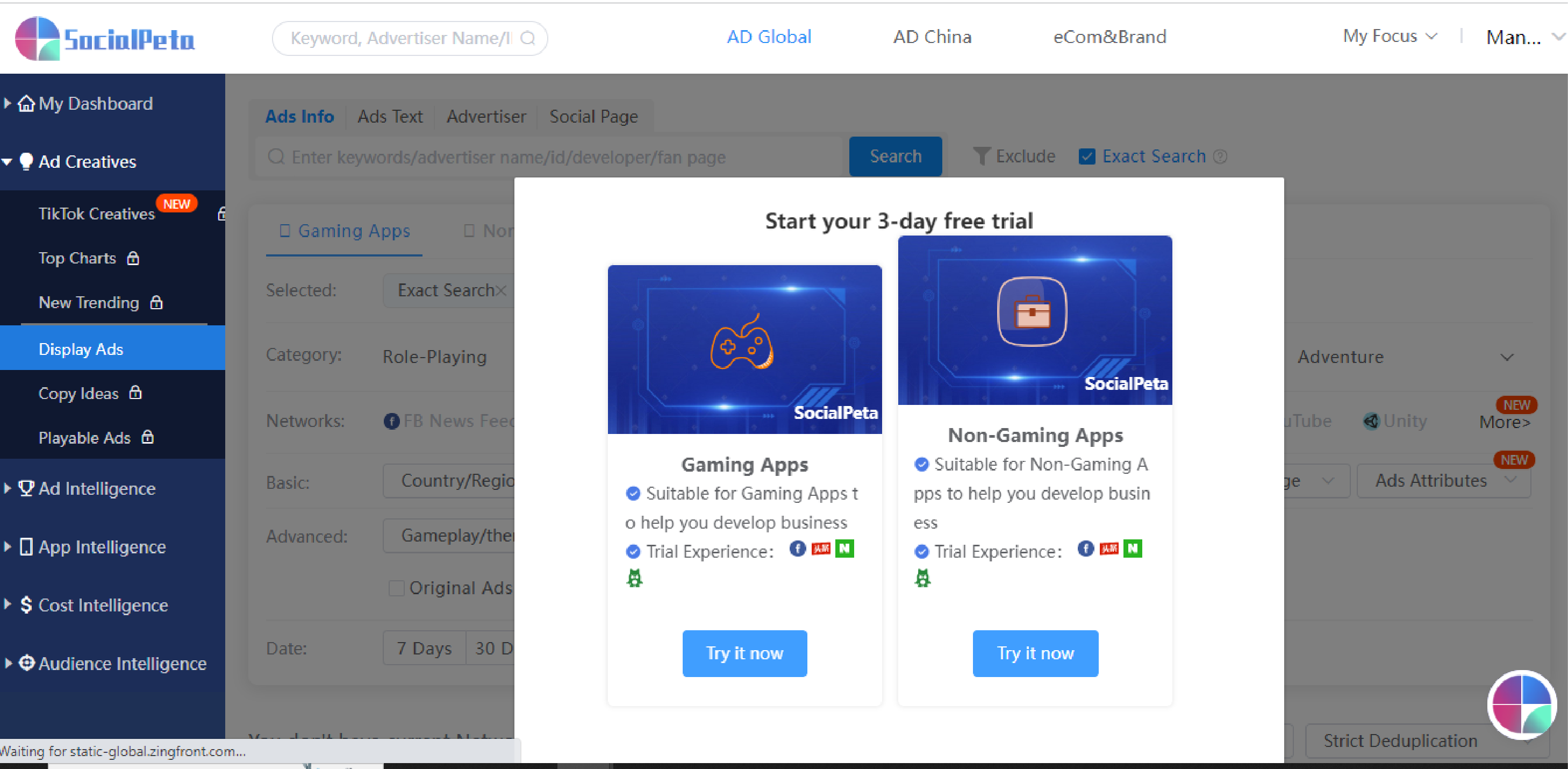Click the lock icon next to Playable Ads
The height and width of the screenshot is (769, 1568).
(x=147, y=437)
